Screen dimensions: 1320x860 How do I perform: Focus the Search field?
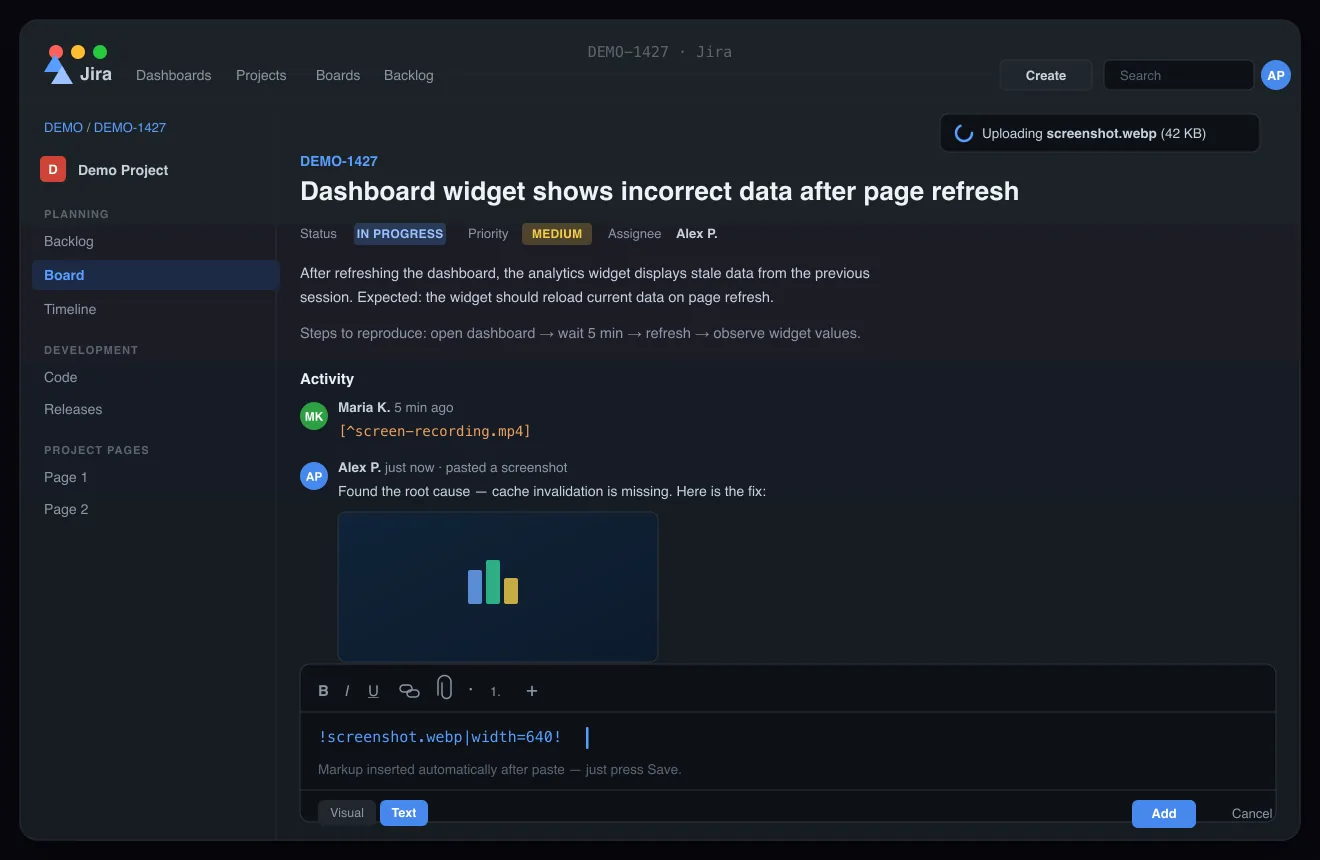coord(1179,75)
